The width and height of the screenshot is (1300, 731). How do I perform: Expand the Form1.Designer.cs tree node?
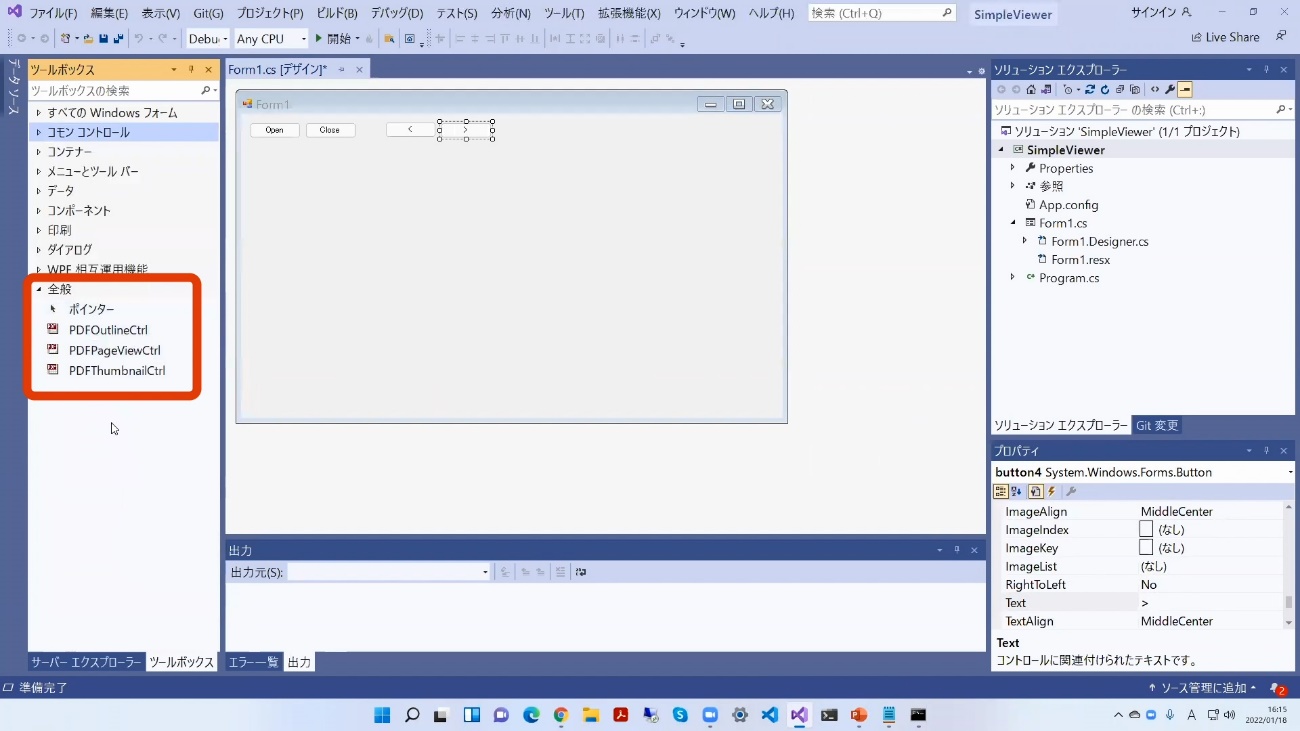click(1024, 241)
